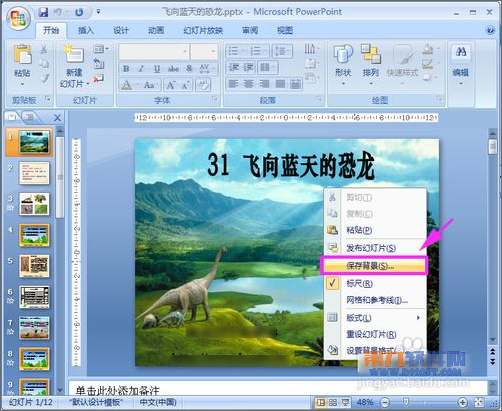This screenshot has width=502, height=411.
Task: Click the zoom slider handle
Action: click(x=406, y=402)
